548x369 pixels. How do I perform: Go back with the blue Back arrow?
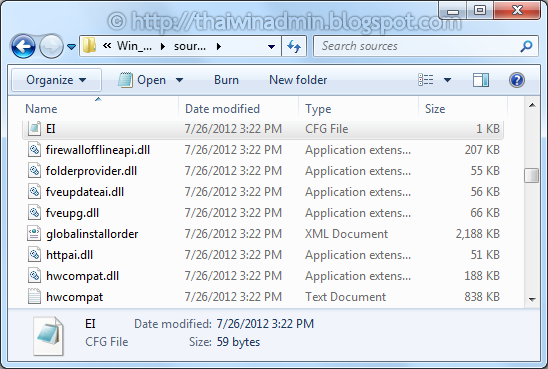click(x=23, y=46)
